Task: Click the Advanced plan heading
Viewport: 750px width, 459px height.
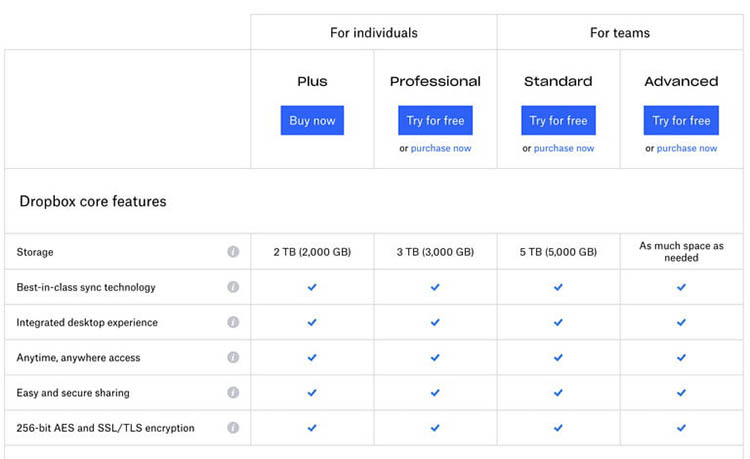Action: click(x=681, y=81)
